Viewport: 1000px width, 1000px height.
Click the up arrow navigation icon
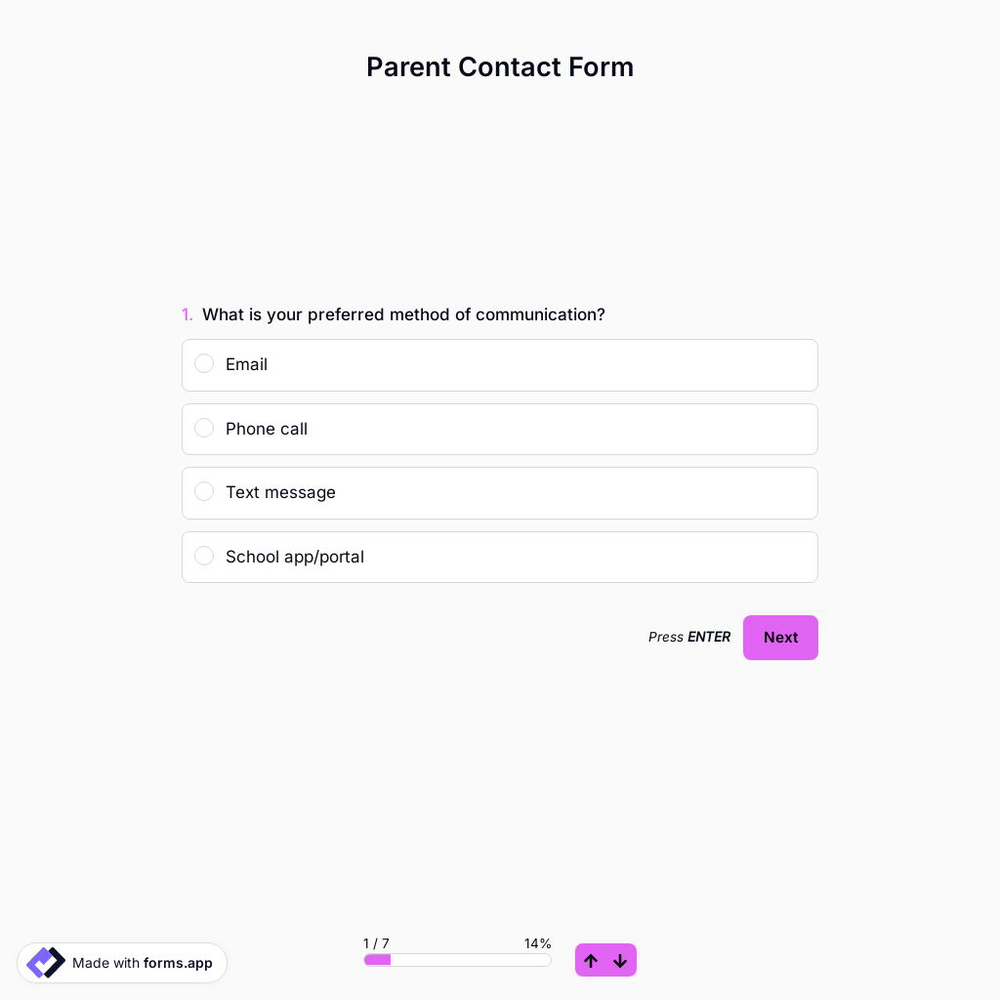pyautogui.click(x=591, y=960)
